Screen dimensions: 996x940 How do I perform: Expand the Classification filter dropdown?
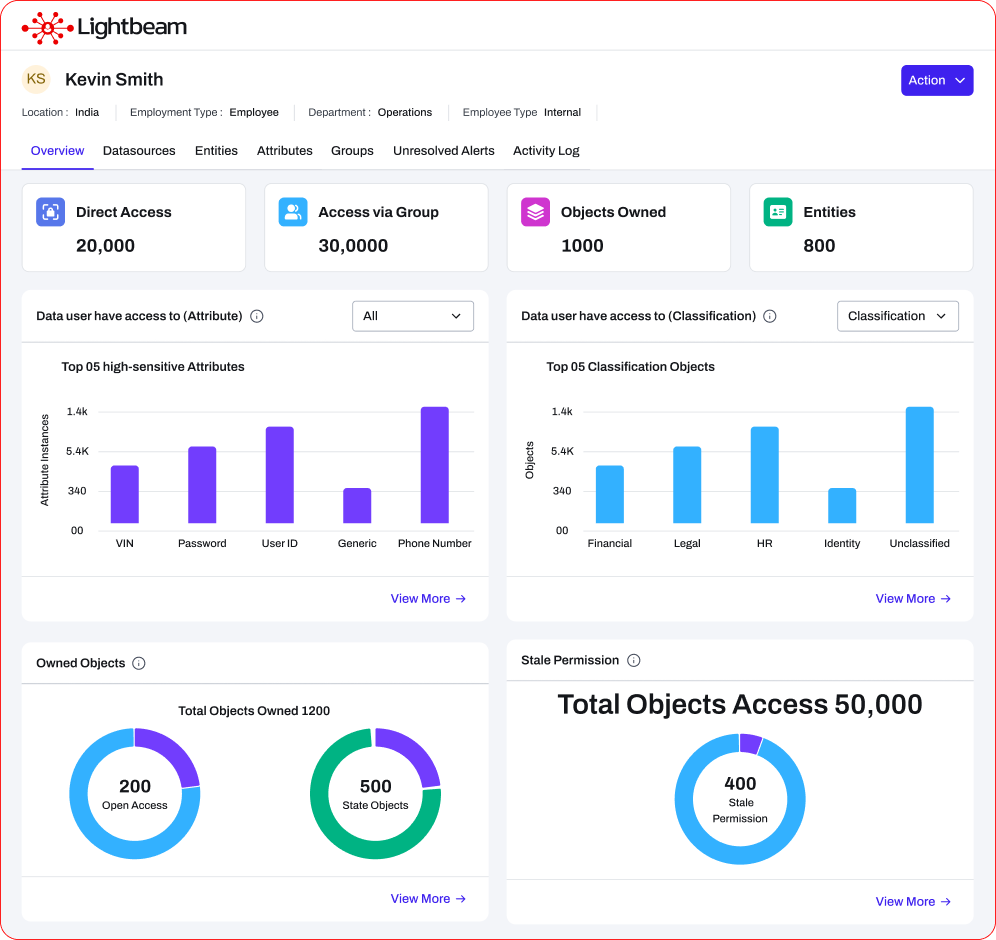(897, 316)
